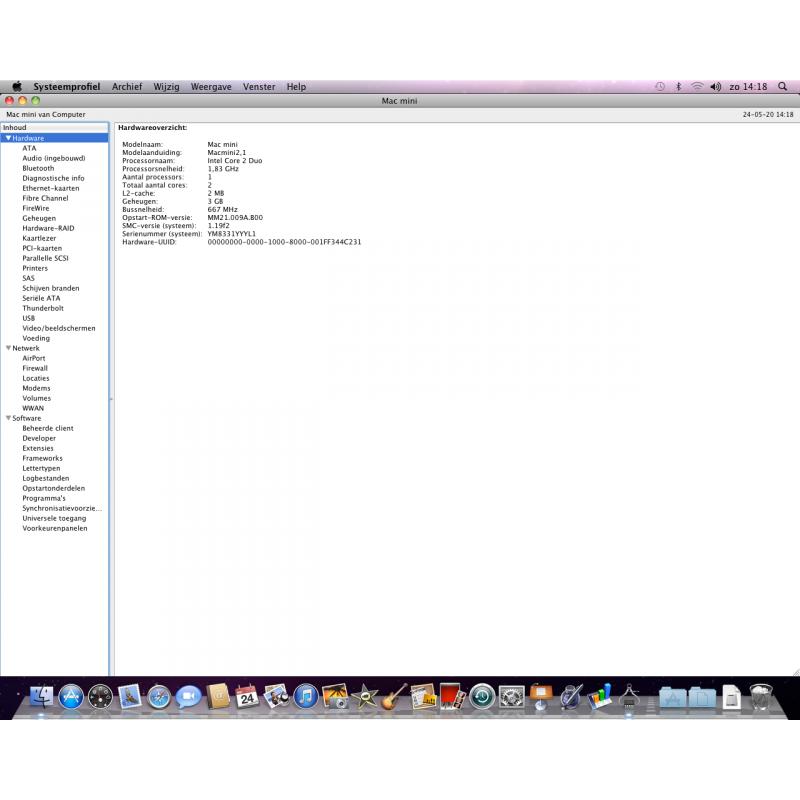
Task: Select Audio (ingebouwd) in sidebar
Action: [54, 158]
